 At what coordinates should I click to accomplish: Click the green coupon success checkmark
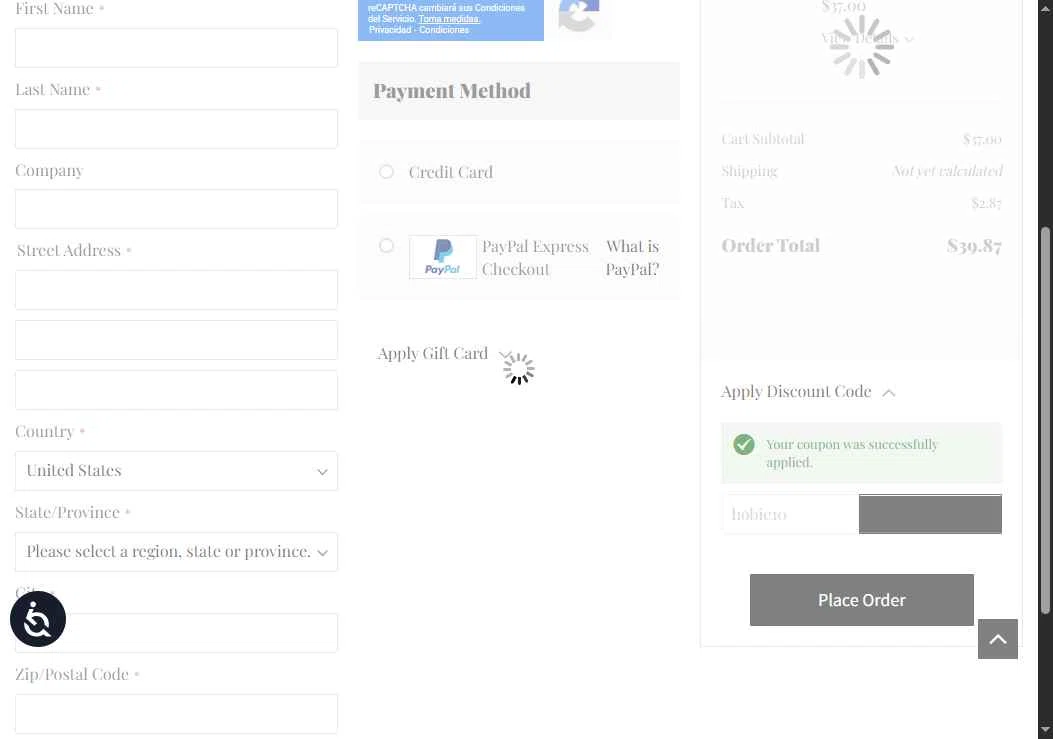click(743, 444)
